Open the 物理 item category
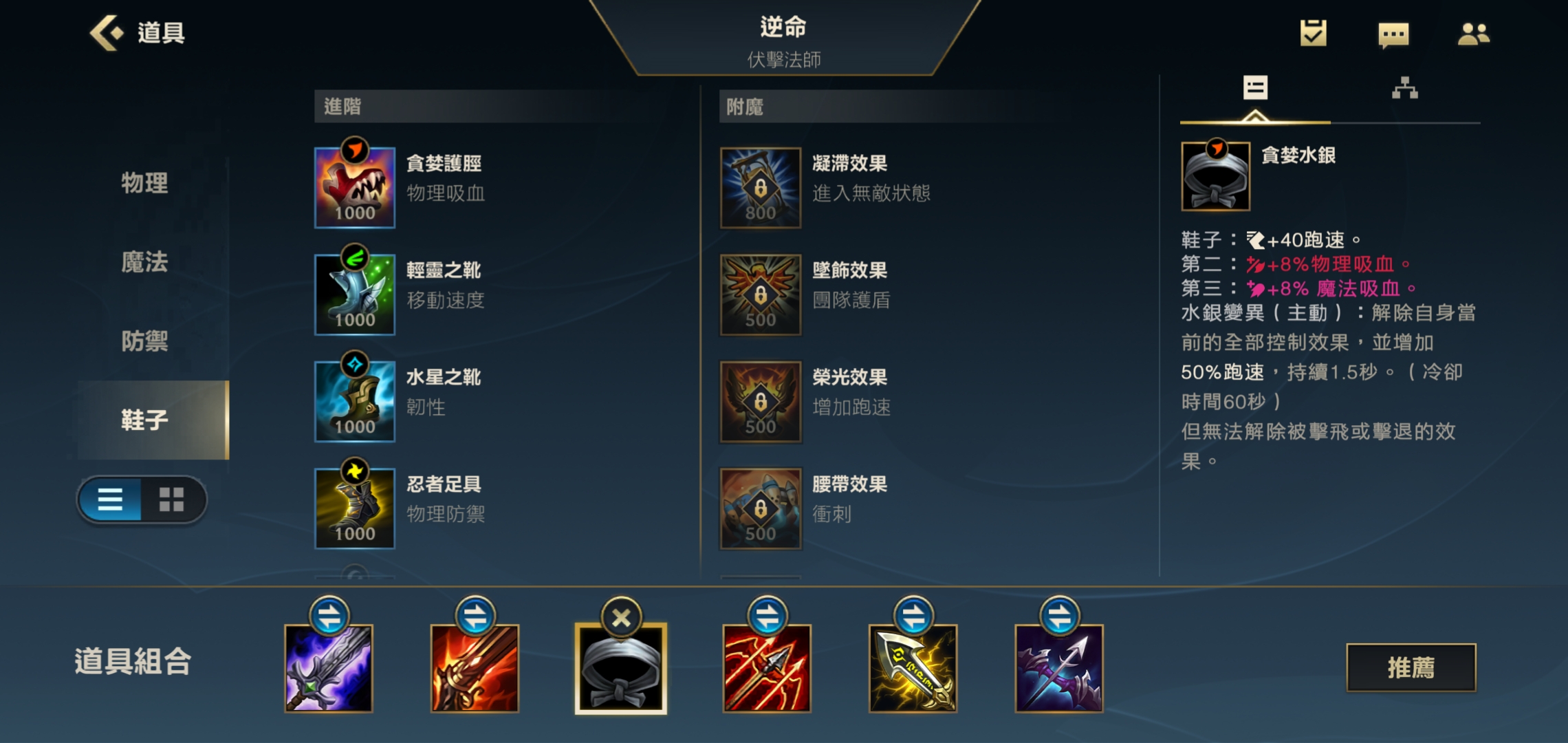The image size is (1568, 743). 144,183
